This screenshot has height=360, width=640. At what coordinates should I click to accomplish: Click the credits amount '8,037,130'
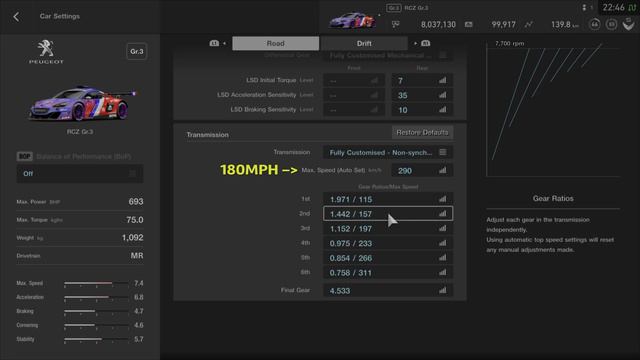tap(438, 24)
